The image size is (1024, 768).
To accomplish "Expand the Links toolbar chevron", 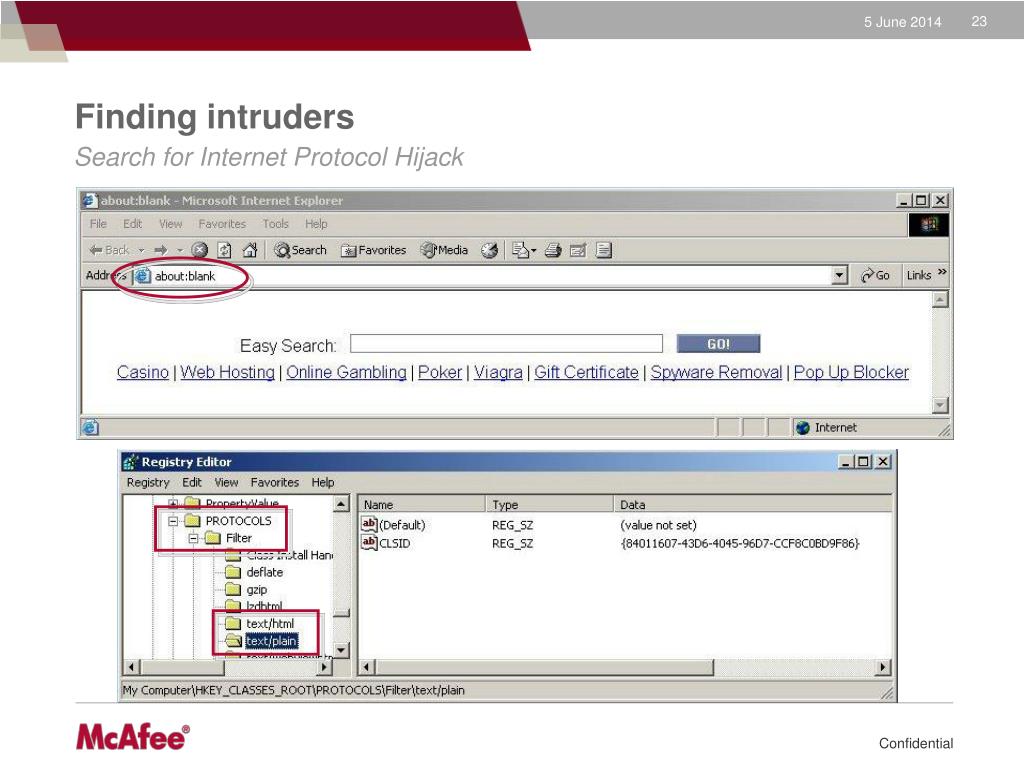I will [942, 272].
